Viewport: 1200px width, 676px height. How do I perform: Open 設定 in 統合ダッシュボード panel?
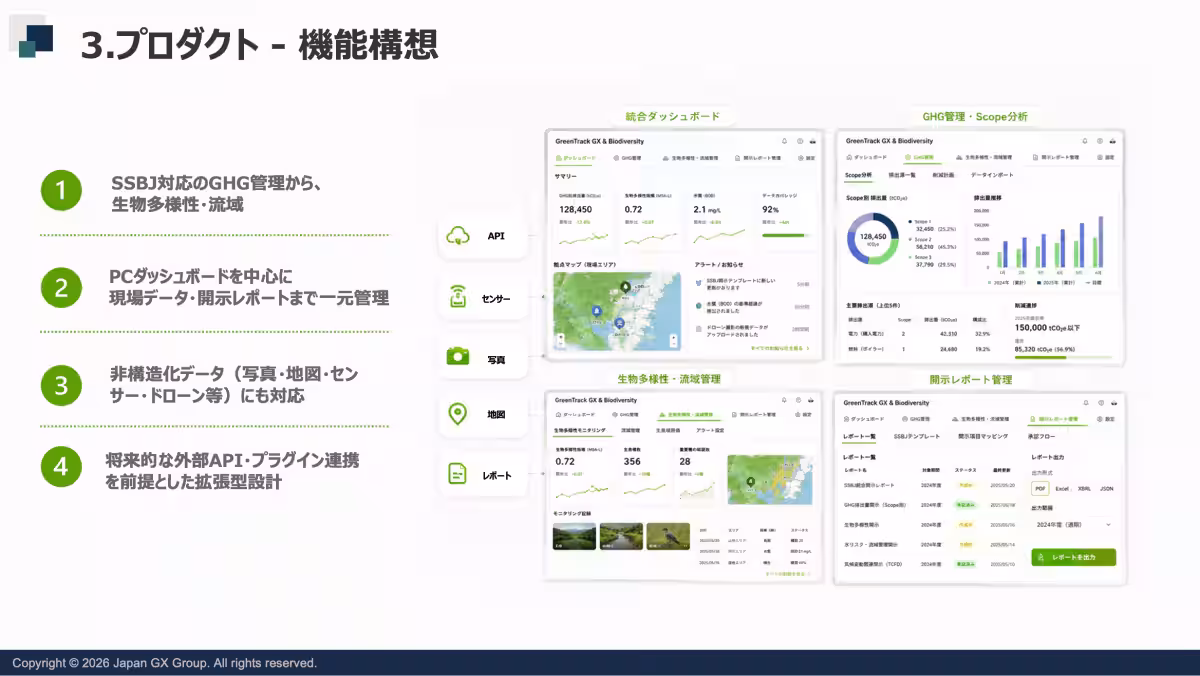click(806, 158)
